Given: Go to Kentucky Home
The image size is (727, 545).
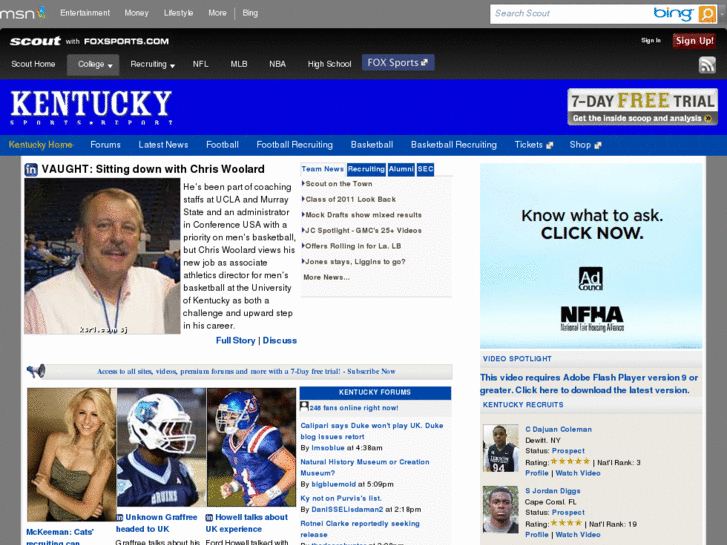Looking at the screenshot, I should tap(40, 145).
